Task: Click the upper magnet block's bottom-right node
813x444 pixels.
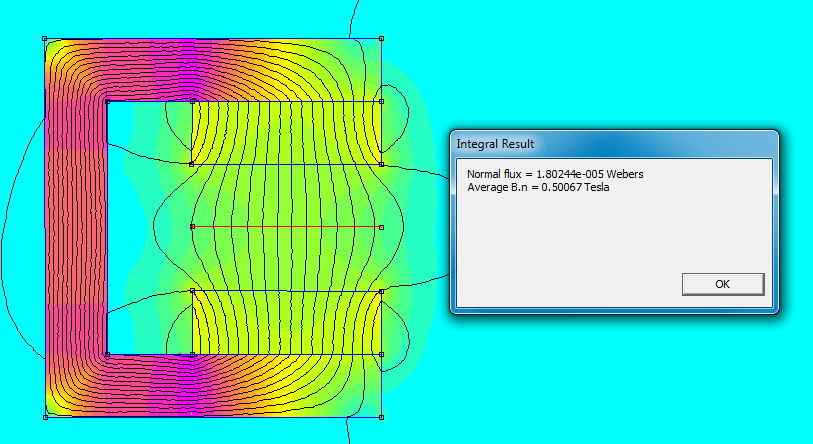Action: (382, 164)
